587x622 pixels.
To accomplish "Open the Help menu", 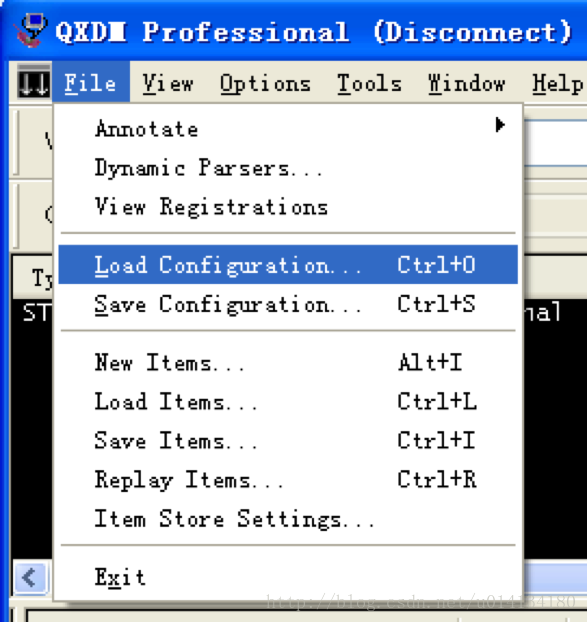I will click(557, 83).
